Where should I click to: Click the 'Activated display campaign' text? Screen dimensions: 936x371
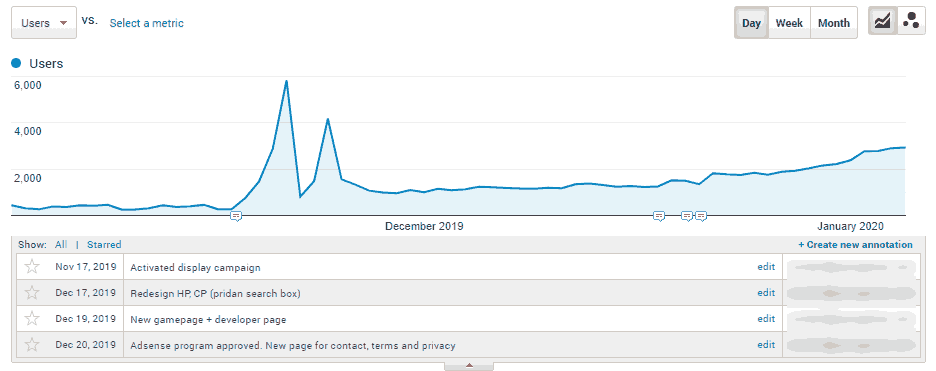195,267
